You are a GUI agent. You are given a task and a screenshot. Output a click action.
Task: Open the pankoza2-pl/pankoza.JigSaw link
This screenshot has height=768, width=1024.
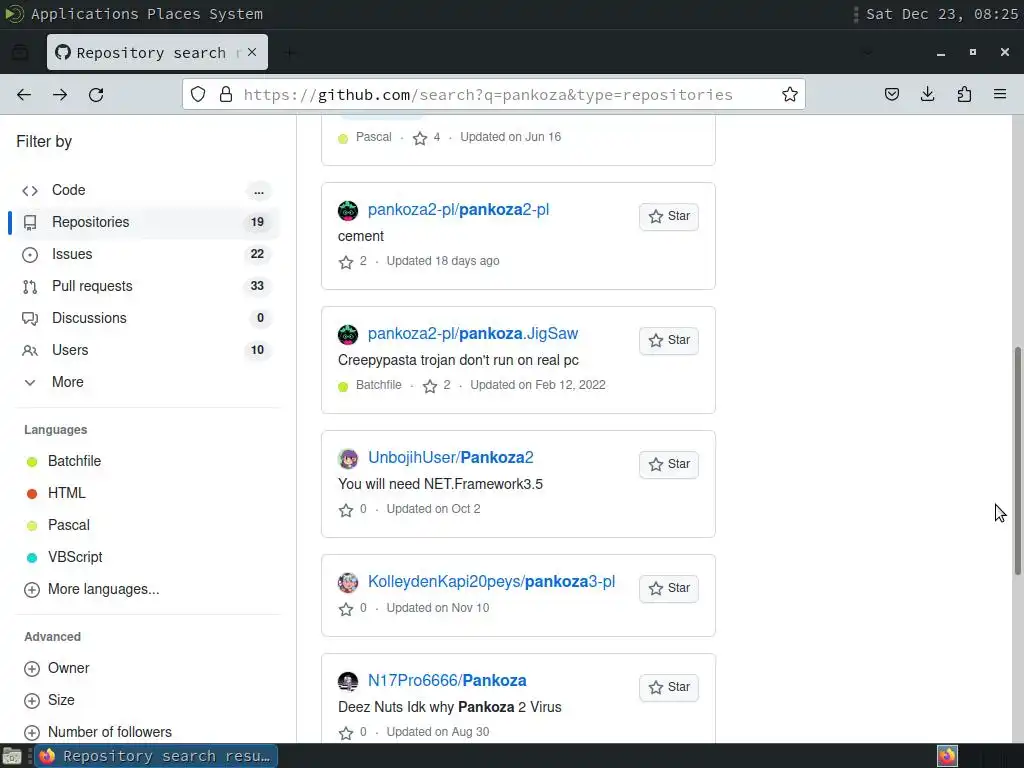[473, 334]
